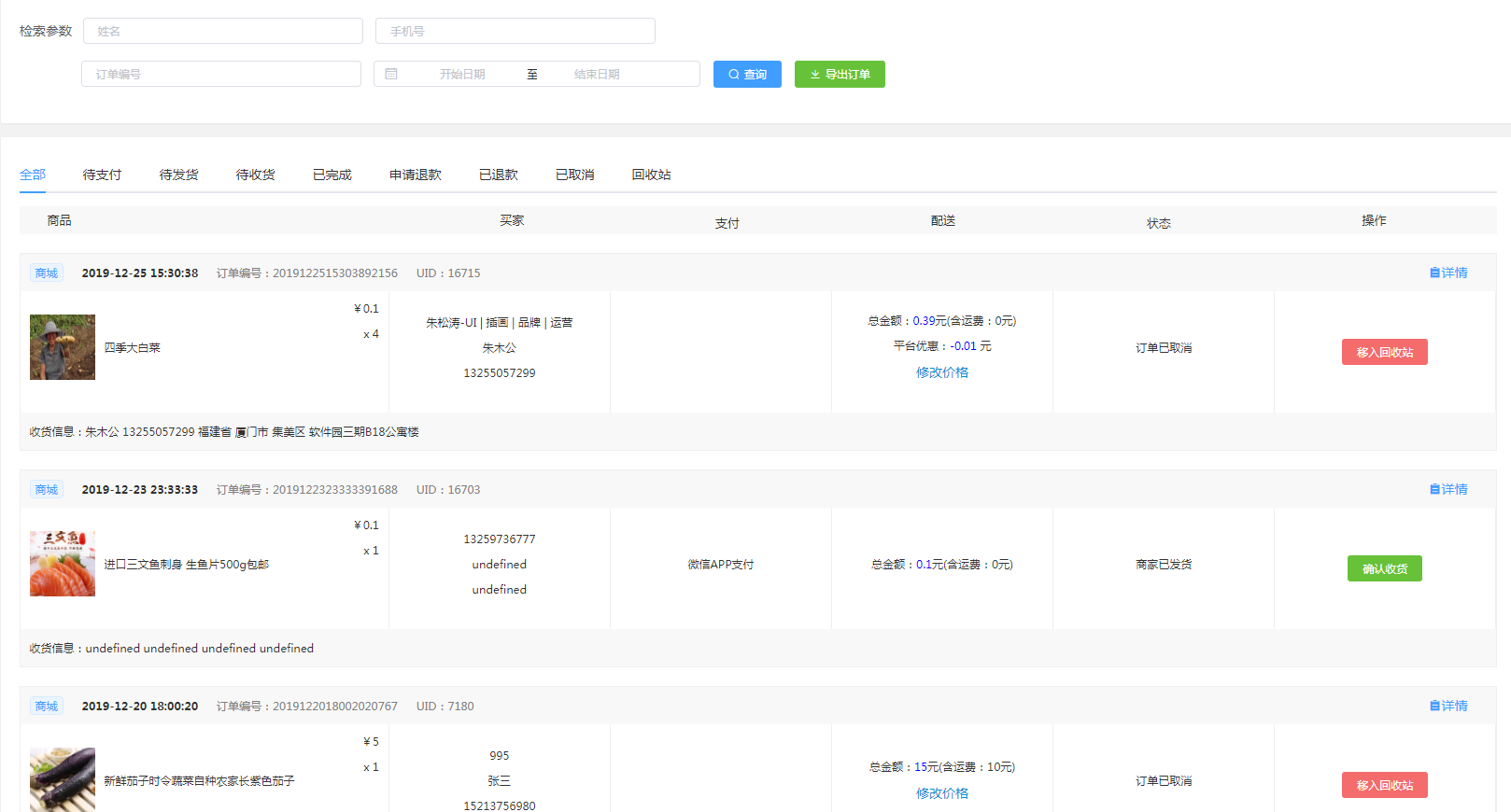The image size is (1511, 812).
Task: Click timestamp 2019-12-23 23:33:33
Action: pyautogui.click(x=140, y=489)
